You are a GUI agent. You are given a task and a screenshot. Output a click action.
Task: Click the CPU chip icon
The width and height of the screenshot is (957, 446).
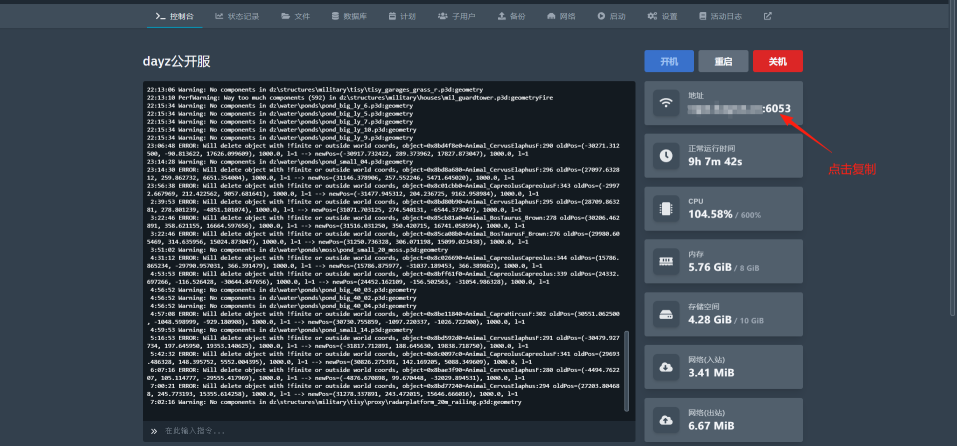[x=665, y=208]
